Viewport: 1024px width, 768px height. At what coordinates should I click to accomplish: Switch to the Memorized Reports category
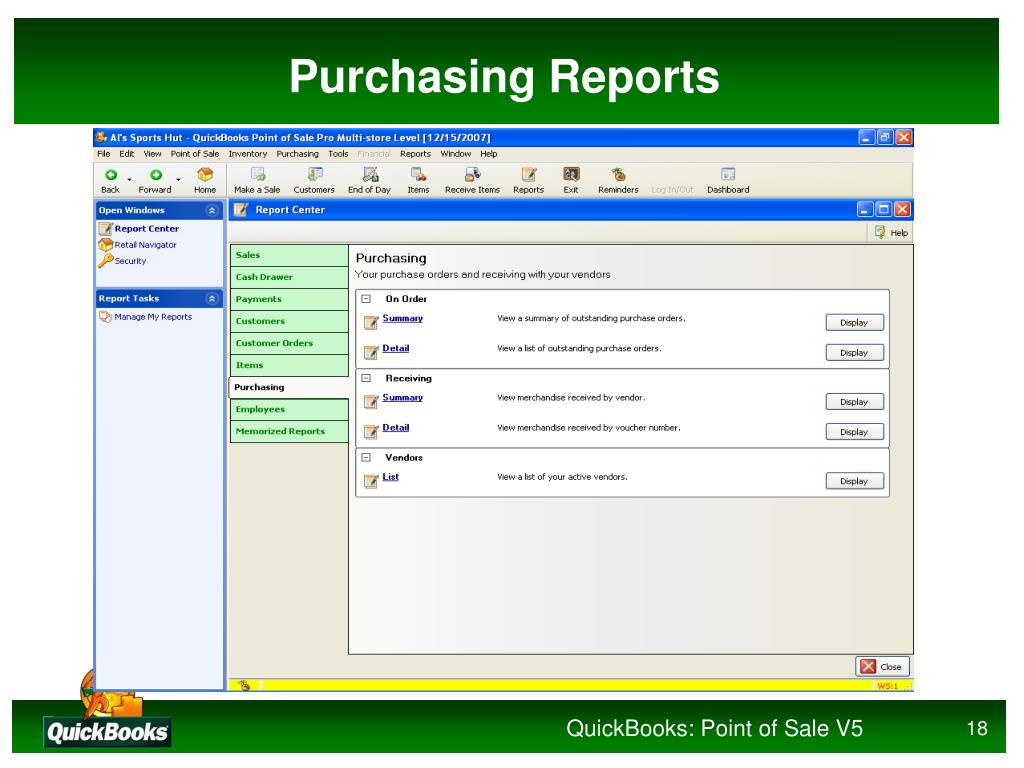point(289,431)
